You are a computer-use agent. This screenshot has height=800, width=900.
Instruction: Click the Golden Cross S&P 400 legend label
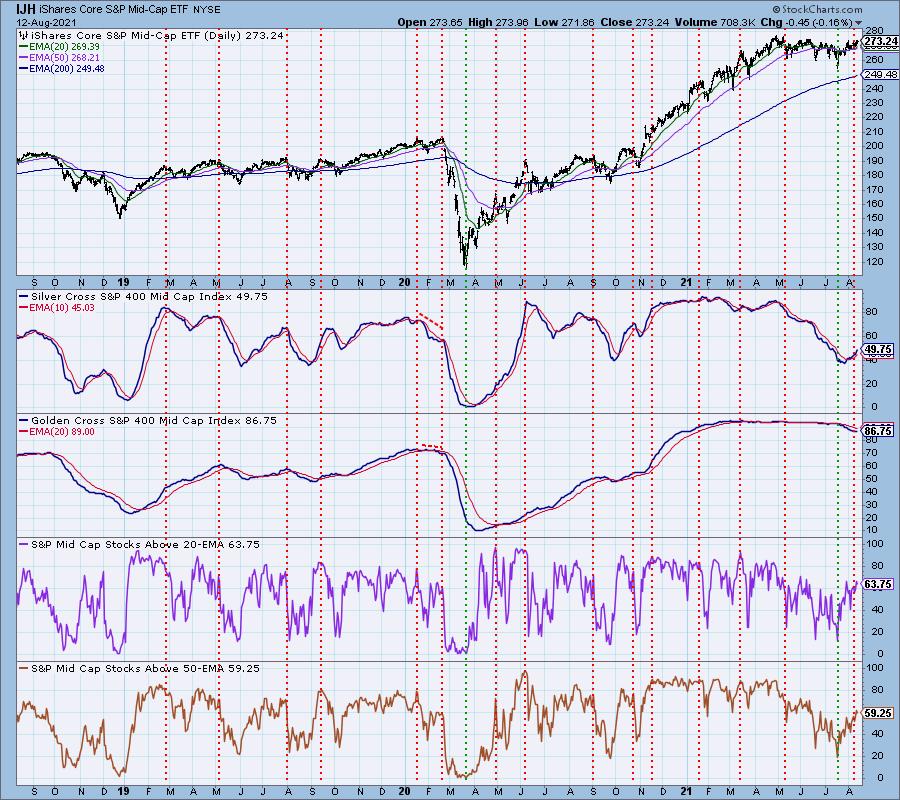(x=148, y=421)
